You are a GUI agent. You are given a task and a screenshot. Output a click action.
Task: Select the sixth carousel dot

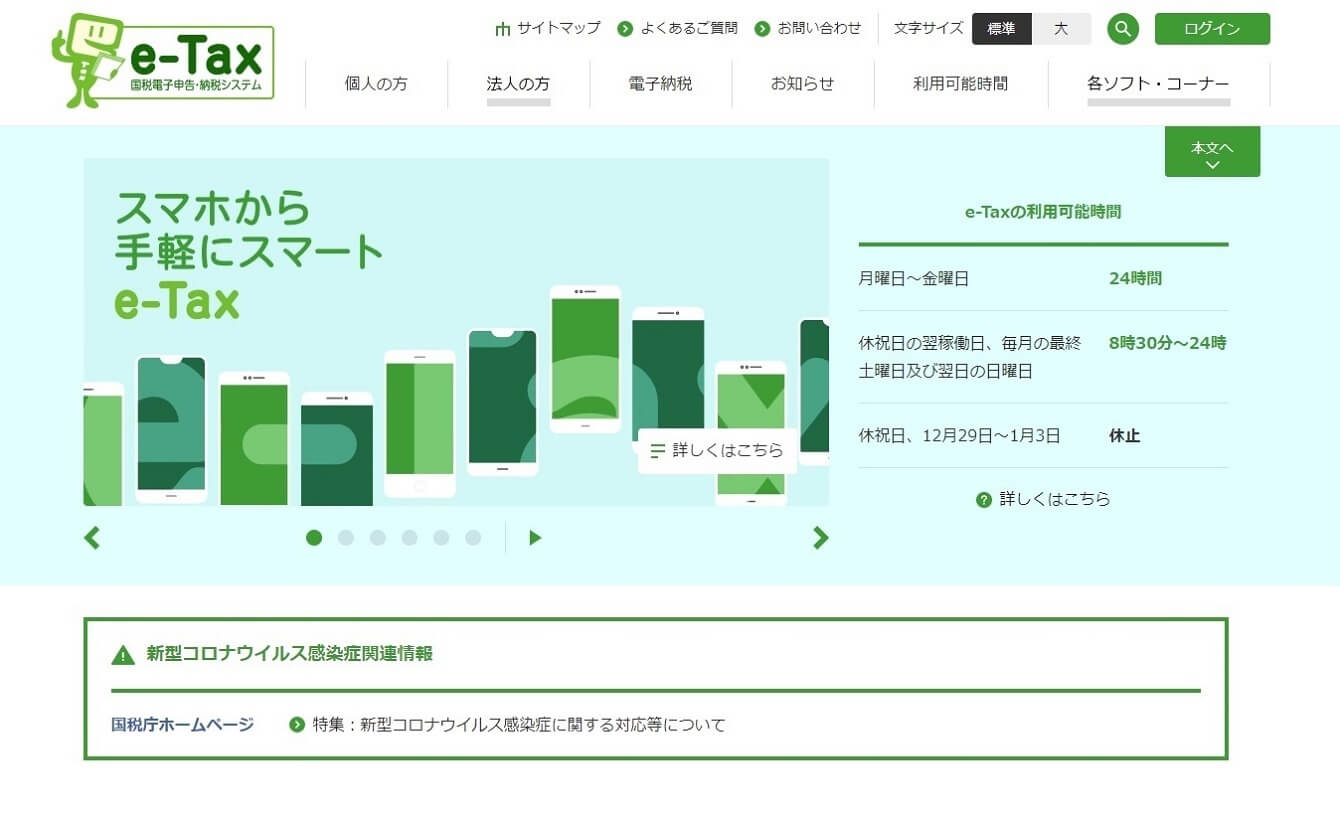(x=473, y=538)
